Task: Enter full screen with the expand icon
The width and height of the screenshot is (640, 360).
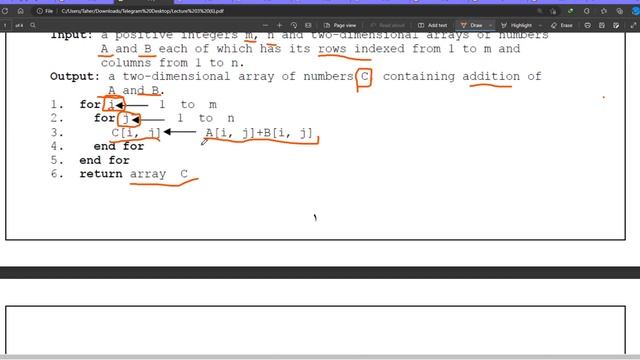Action: tap(633, 25)
